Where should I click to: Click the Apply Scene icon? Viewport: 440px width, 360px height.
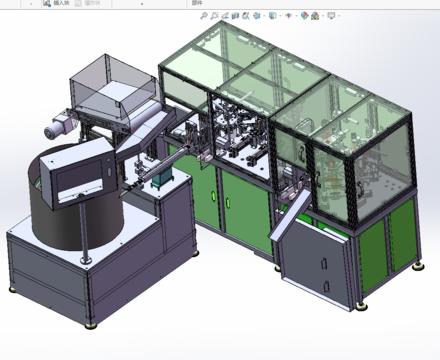tap(315, 16)
